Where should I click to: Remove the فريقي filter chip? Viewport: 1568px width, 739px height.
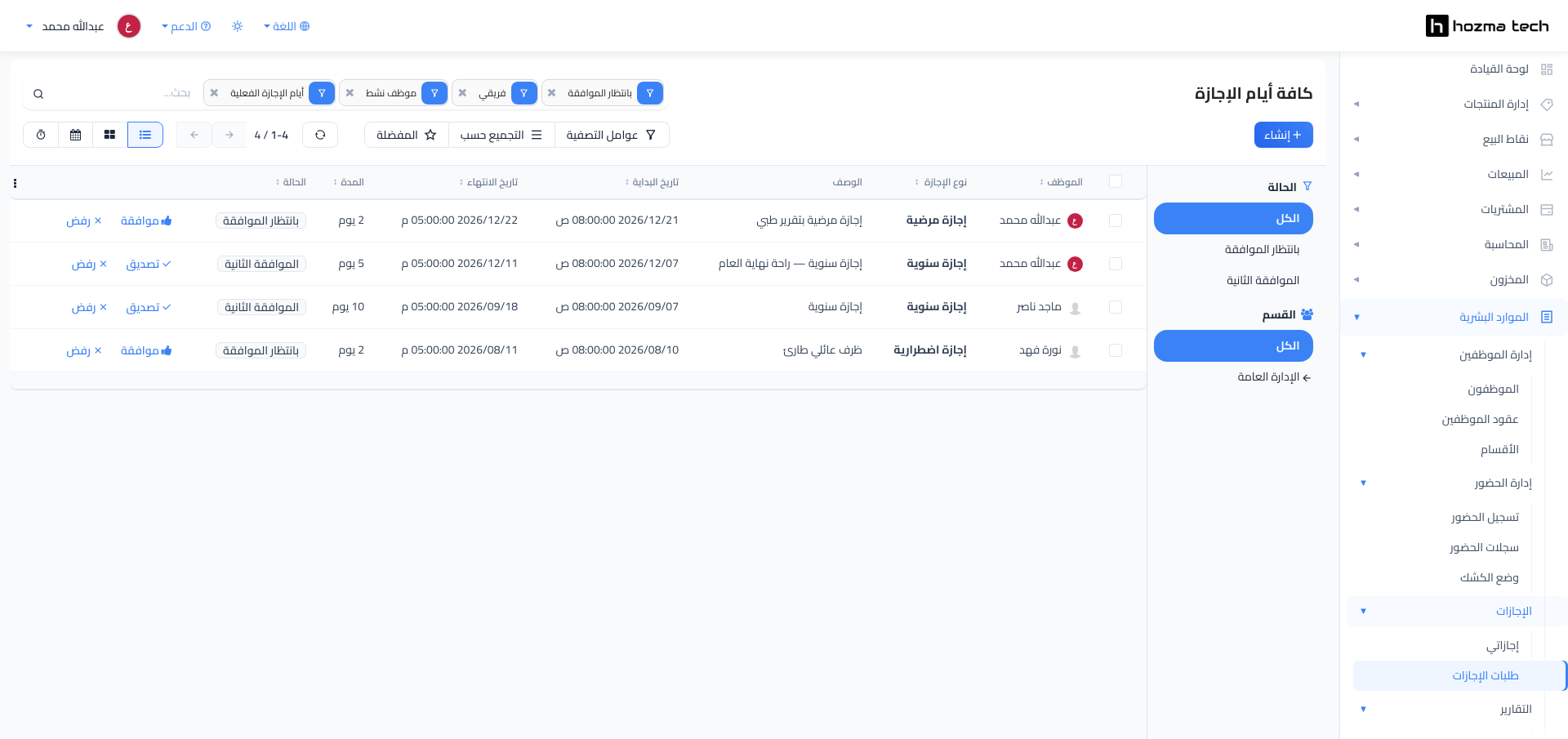(x=462, y=93)
